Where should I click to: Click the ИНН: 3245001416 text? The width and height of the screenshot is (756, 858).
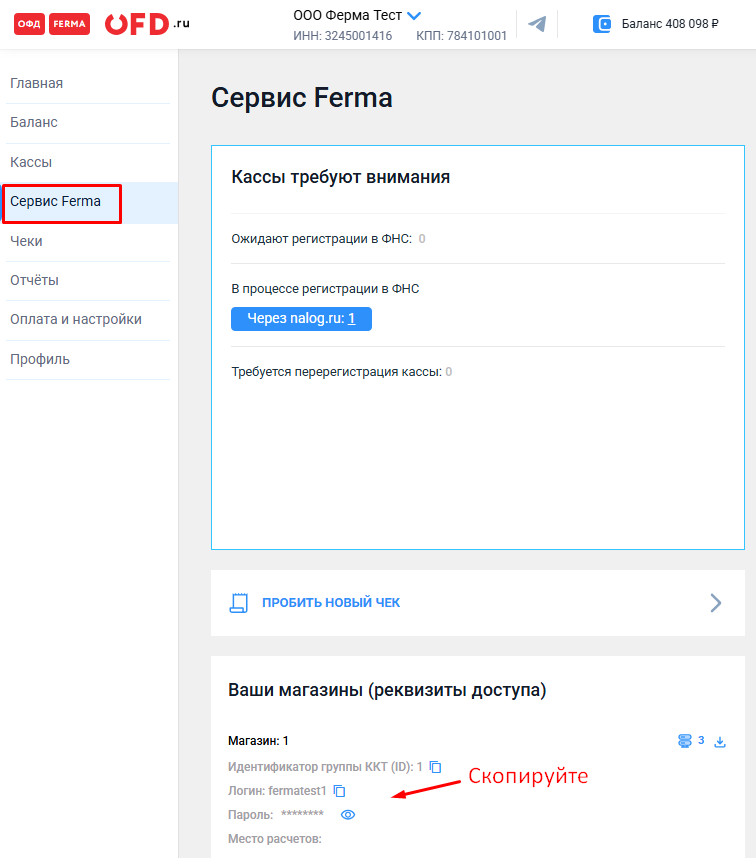(342, 36)
